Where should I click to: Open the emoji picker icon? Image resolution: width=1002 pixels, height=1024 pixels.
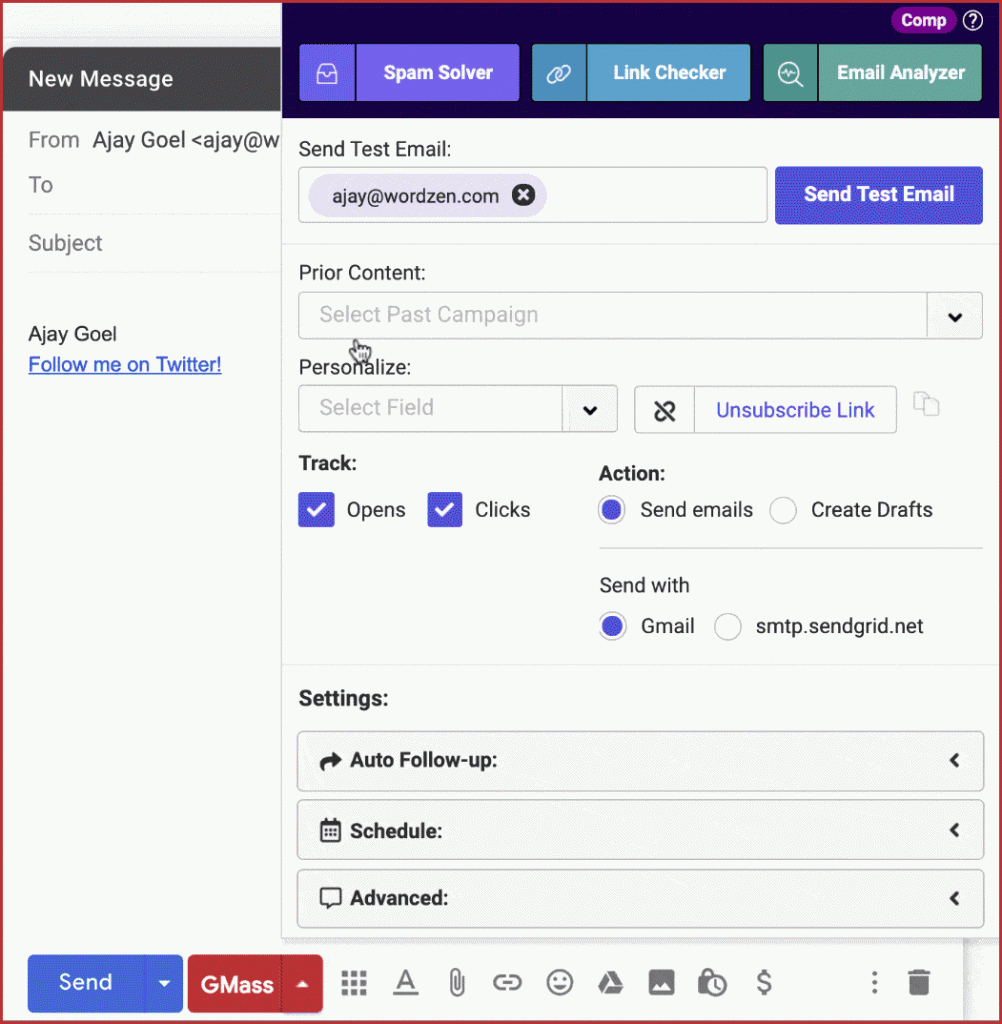(559, 983)
